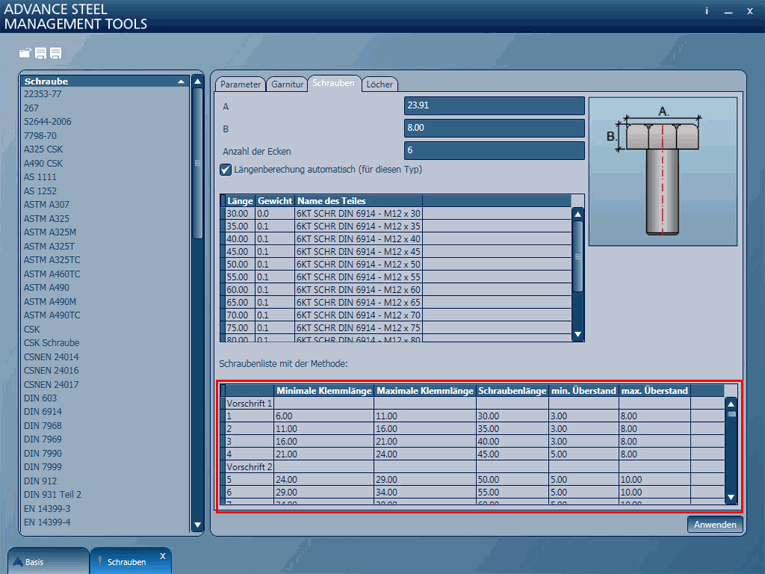Viewport: 765px width, 574px height.
Task: Click the Gewicht column header
Action: pos(275,200)
